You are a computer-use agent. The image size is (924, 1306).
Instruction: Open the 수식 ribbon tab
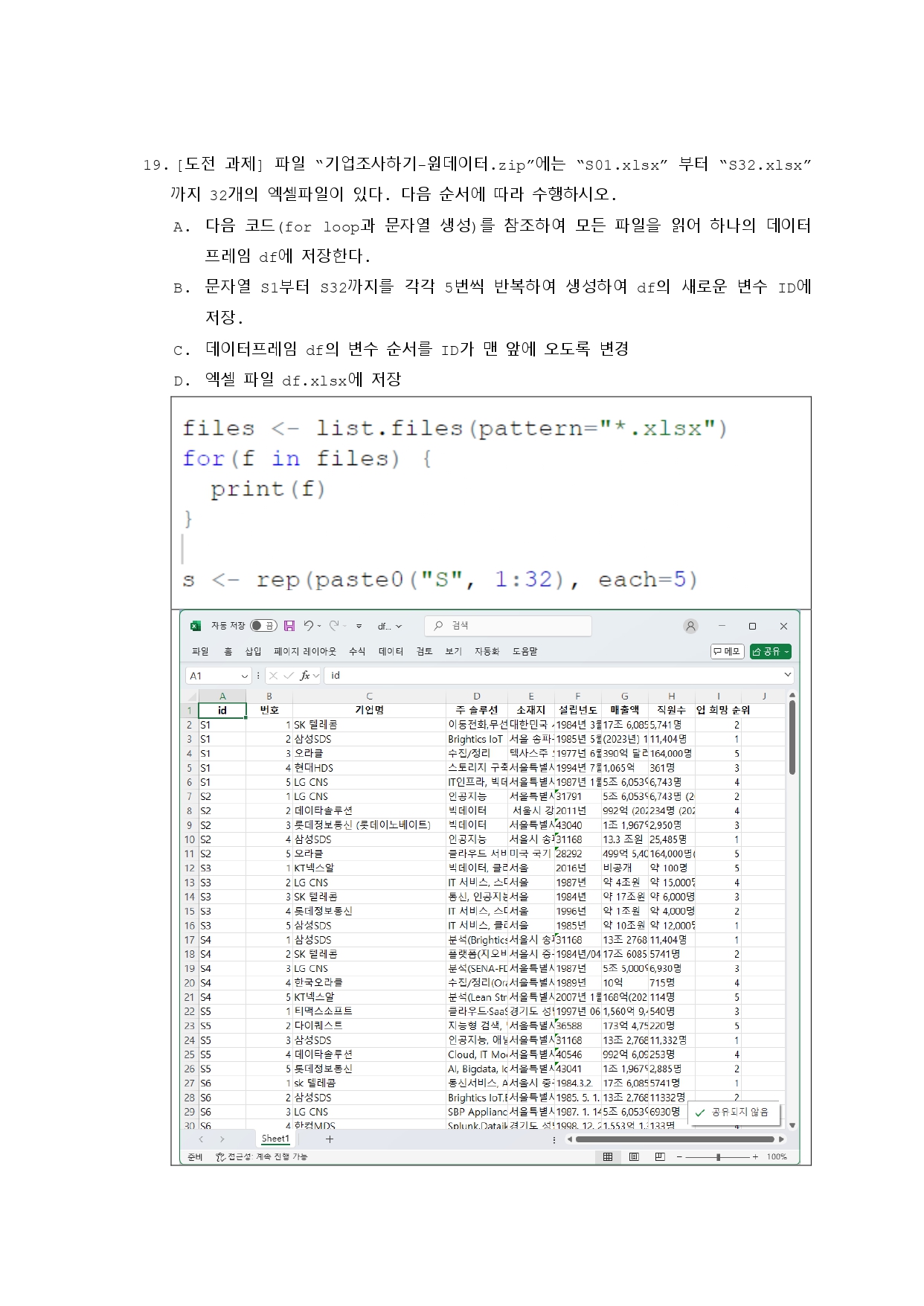click(x=357, y=651)
